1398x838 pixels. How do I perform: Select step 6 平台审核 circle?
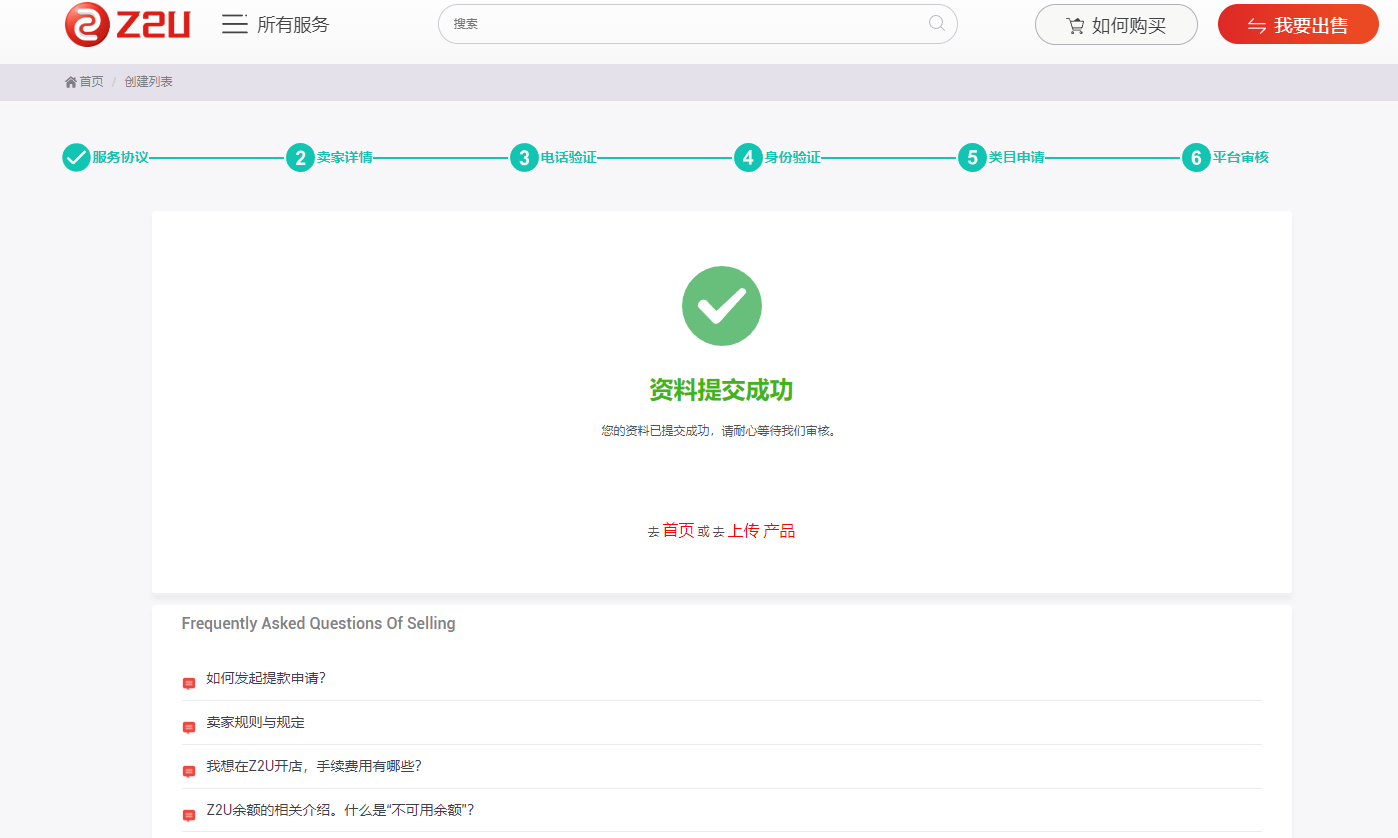point(1195,158)
